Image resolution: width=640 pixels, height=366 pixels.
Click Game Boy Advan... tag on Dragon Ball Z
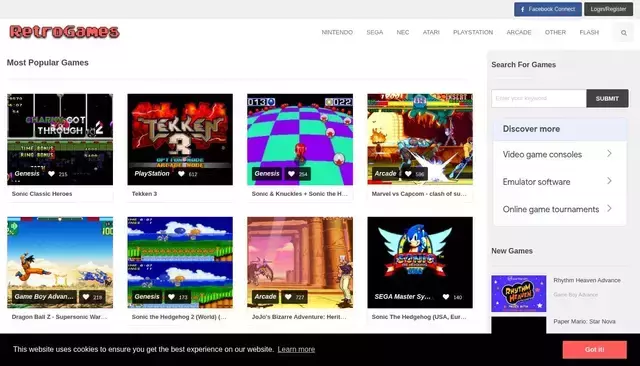[x=44, y=297]
